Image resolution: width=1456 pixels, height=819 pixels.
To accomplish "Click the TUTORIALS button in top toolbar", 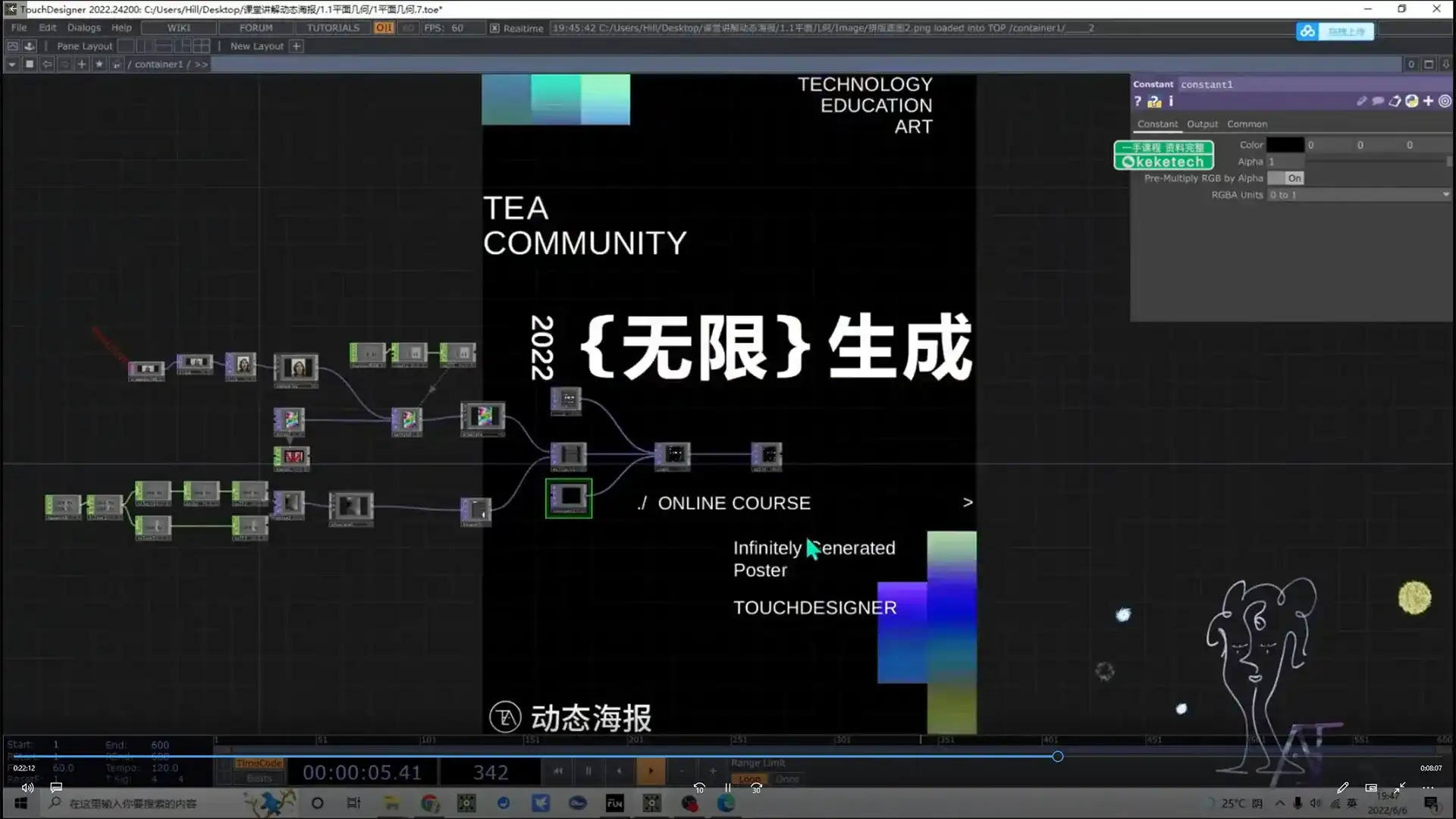I will 332,27.
